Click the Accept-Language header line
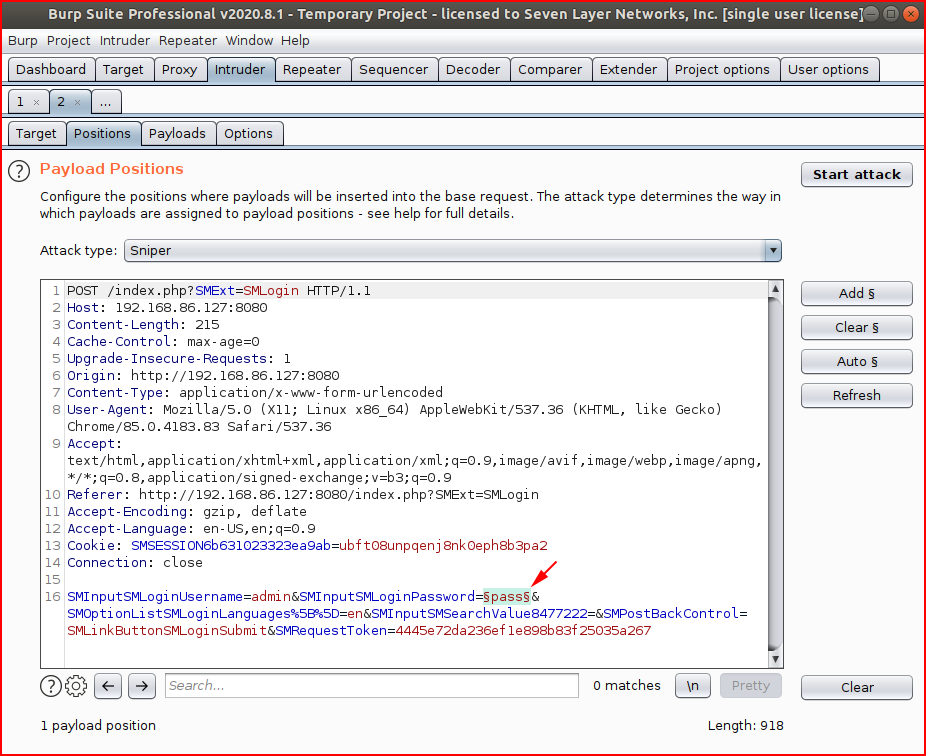 point(191,529)
